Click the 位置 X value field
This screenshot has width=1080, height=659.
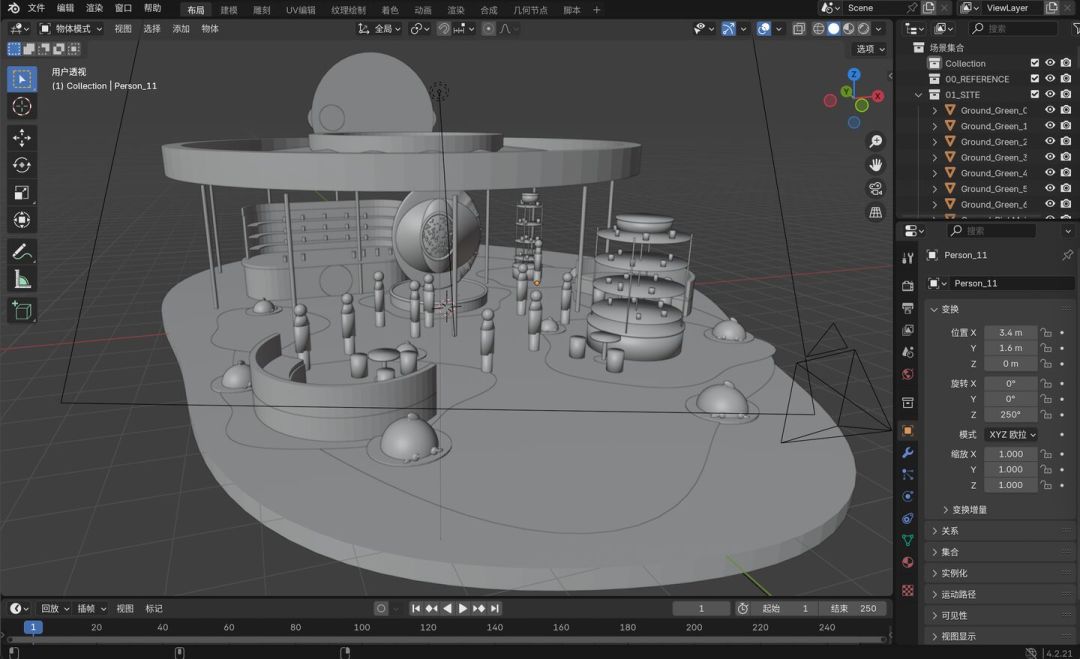1010,333
